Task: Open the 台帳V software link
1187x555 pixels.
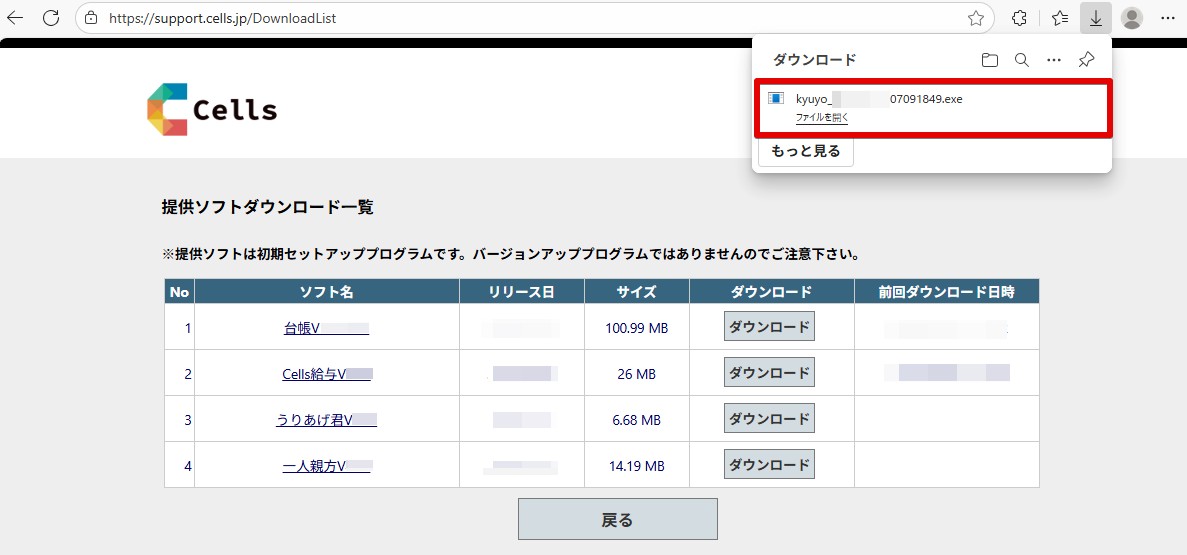Action: click(x=326, y=328)
